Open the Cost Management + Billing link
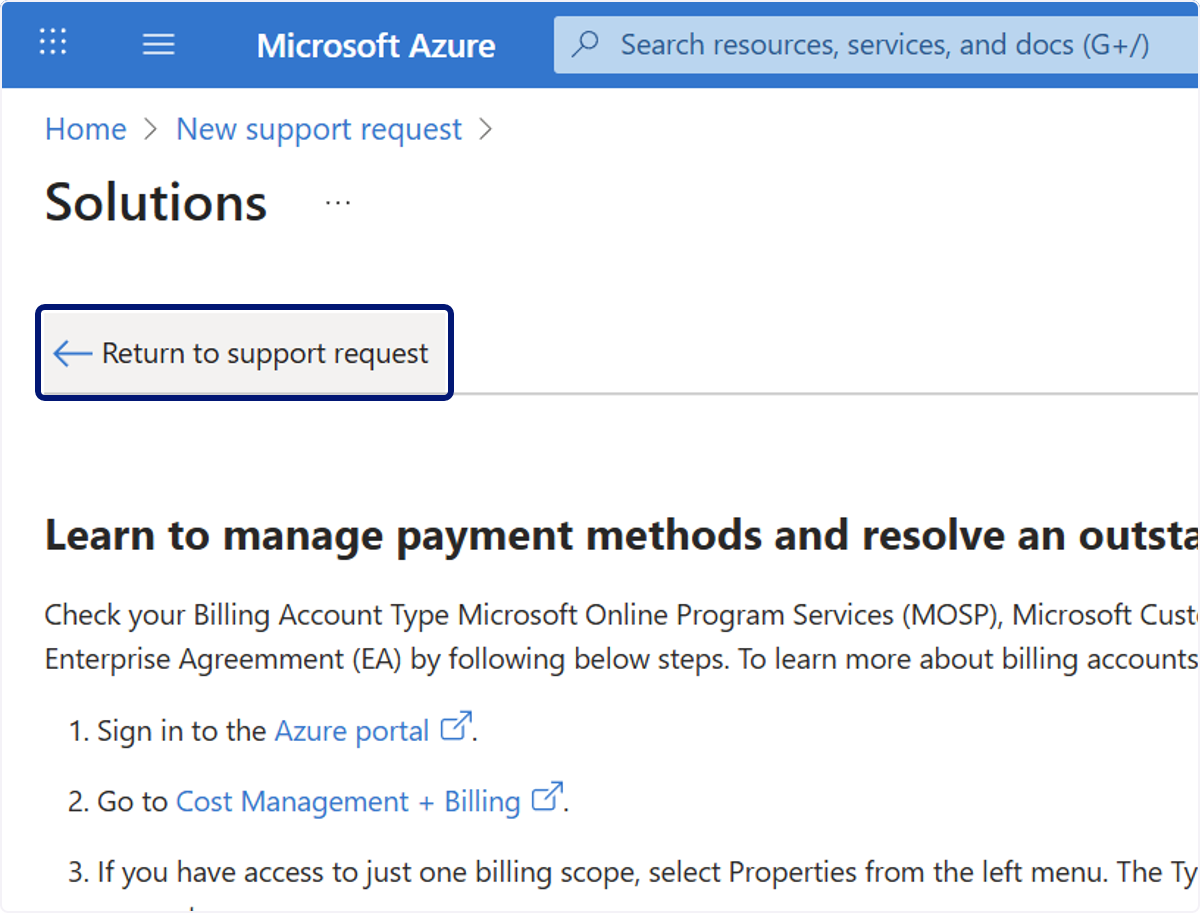 349,802
